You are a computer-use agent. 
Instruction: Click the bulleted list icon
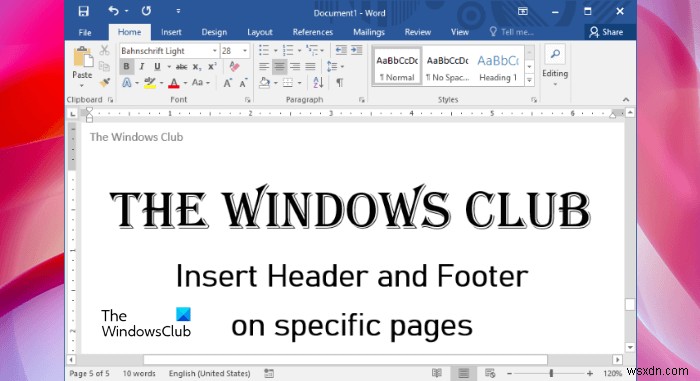coord(264,50)
